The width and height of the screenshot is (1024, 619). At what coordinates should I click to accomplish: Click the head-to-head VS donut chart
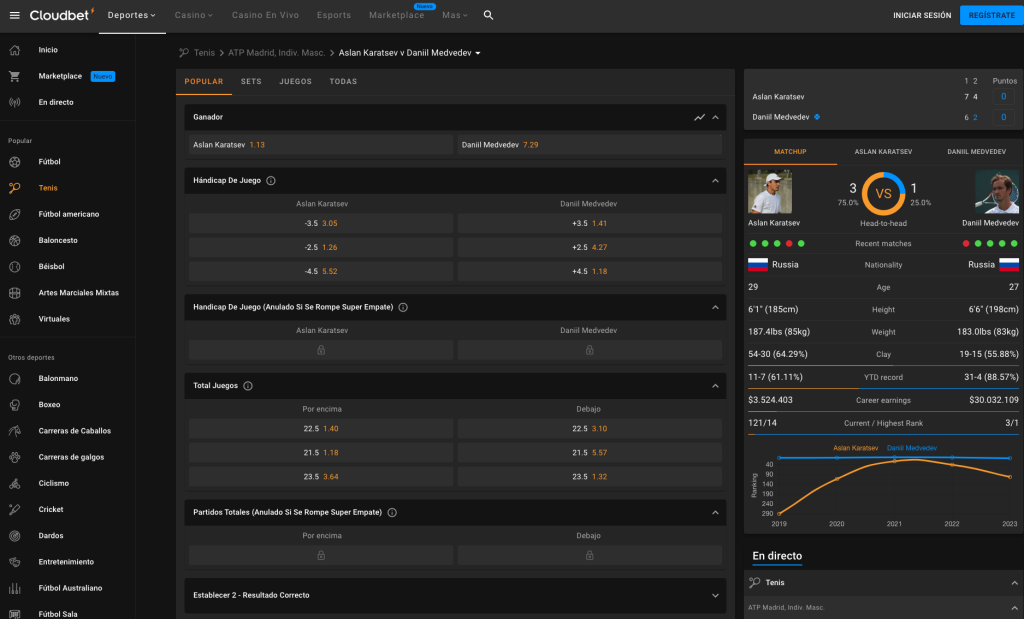[x=883, y=194]
